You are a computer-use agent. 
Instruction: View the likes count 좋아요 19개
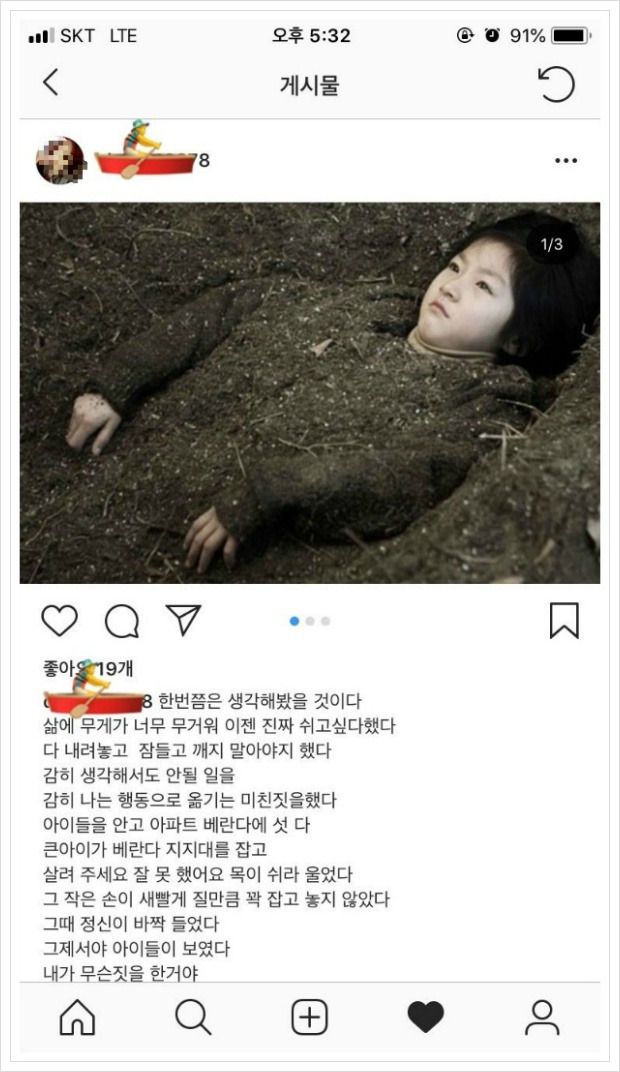tap(88, 668)
